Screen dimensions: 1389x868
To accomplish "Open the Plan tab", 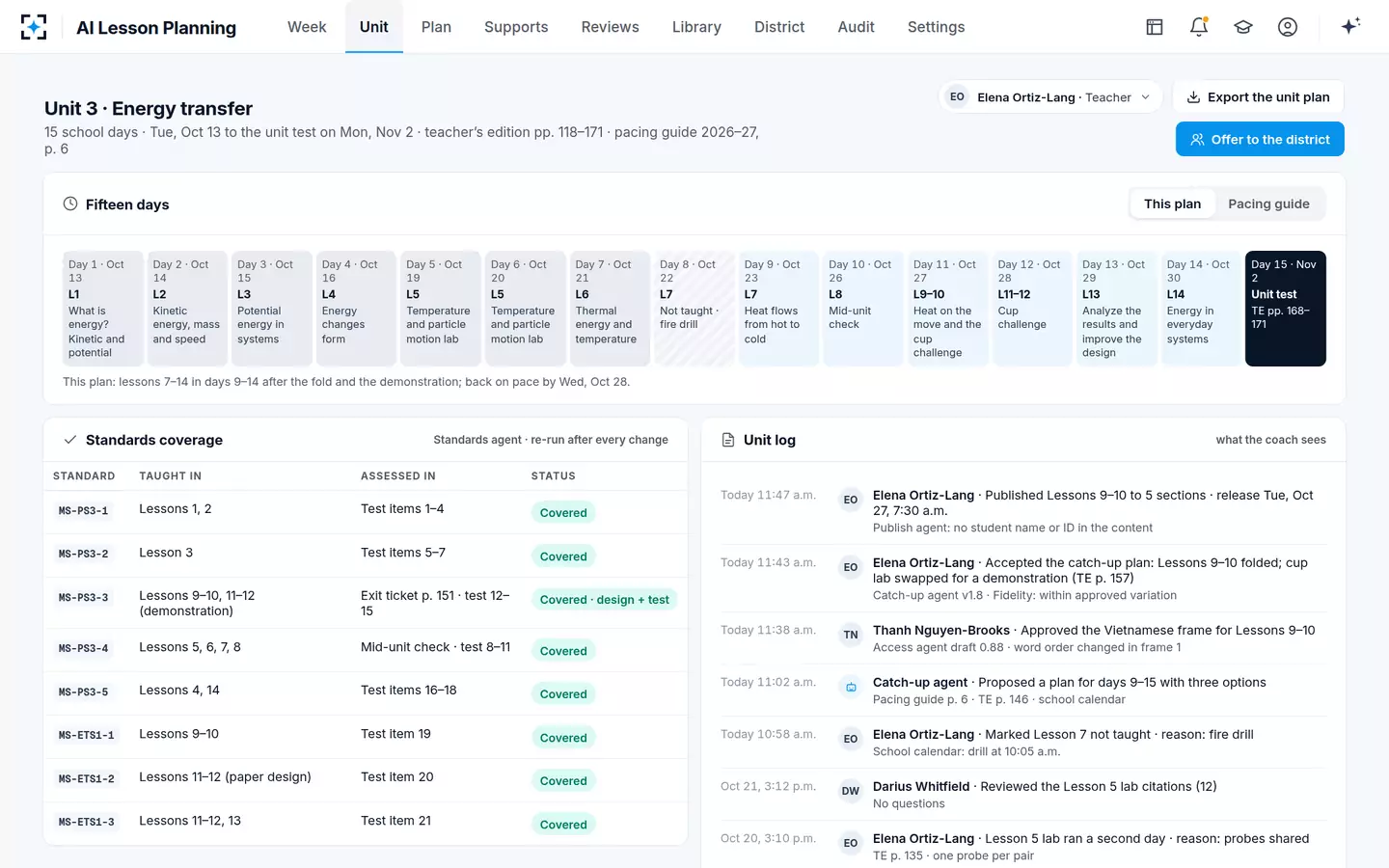I will point(436,27).
